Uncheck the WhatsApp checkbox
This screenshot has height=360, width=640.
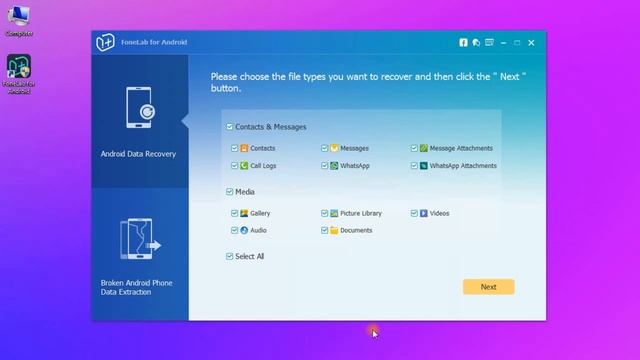click(x=324, y=166)
